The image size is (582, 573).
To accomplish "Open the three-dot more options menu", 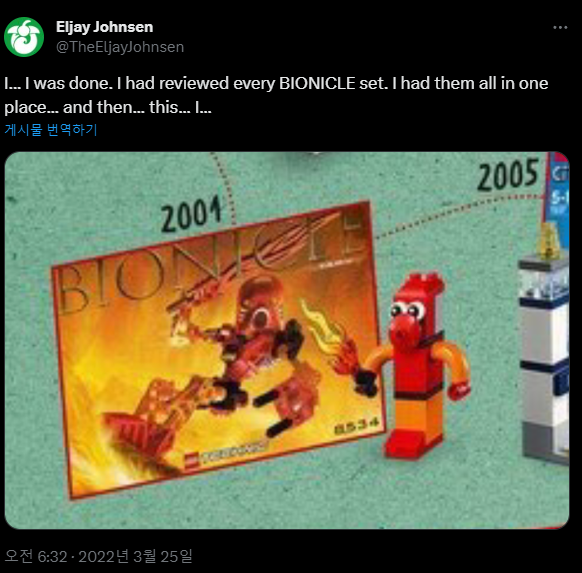I will point(560,27).
